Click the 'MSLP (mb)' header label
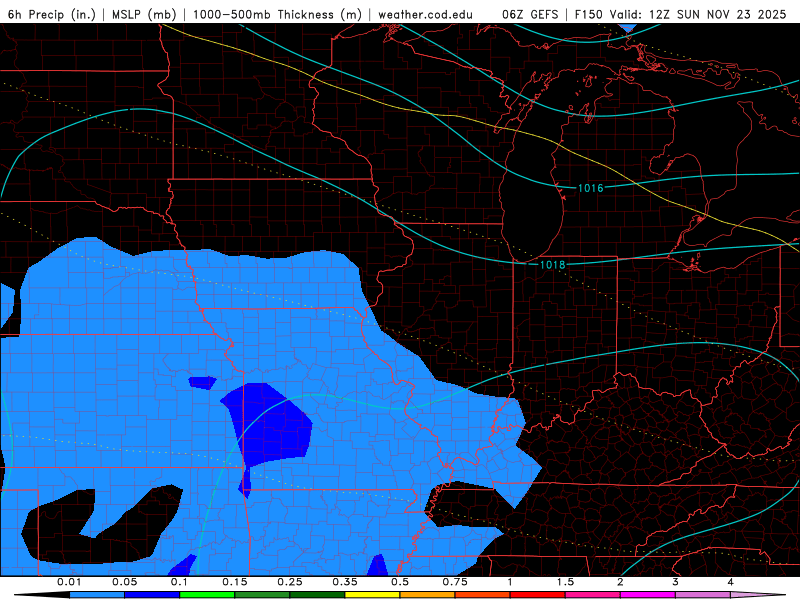The image size is (800, 600). [x=144, y=14]
